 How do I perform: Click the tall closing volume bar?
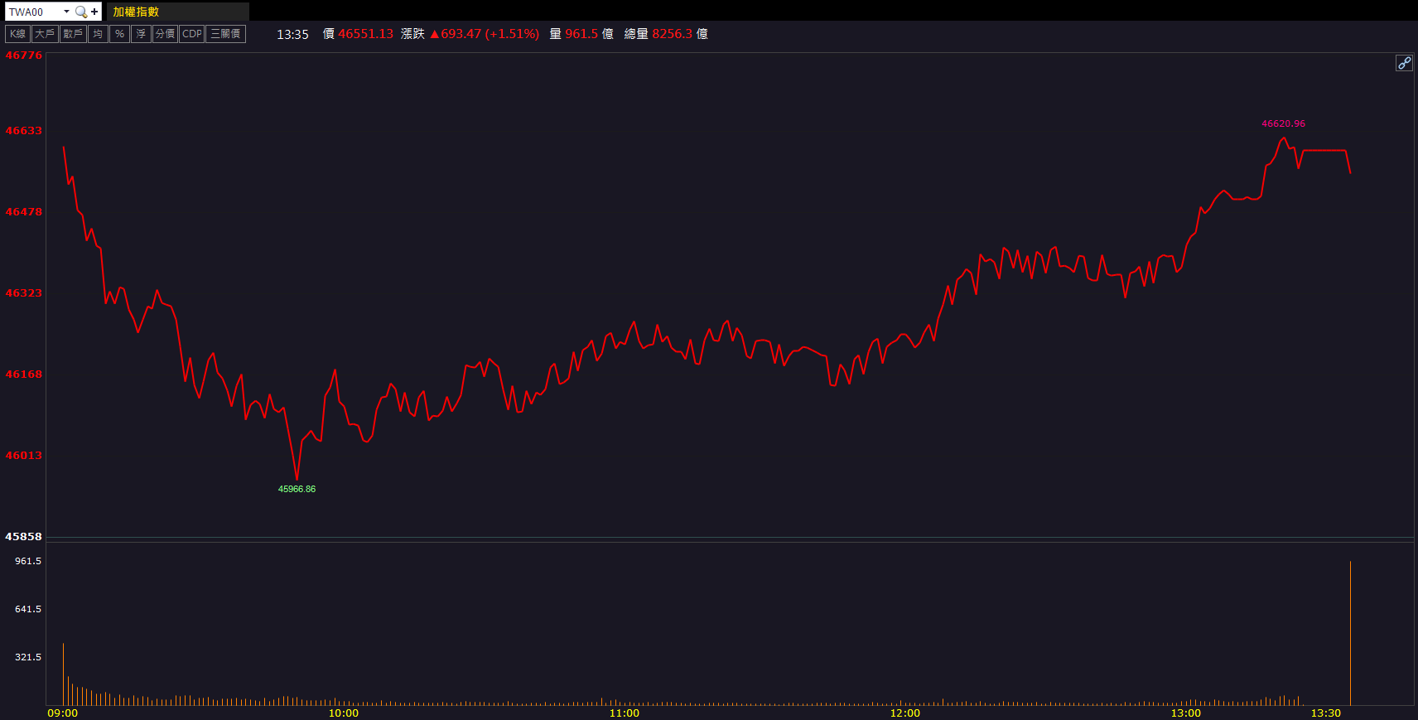1350,633
